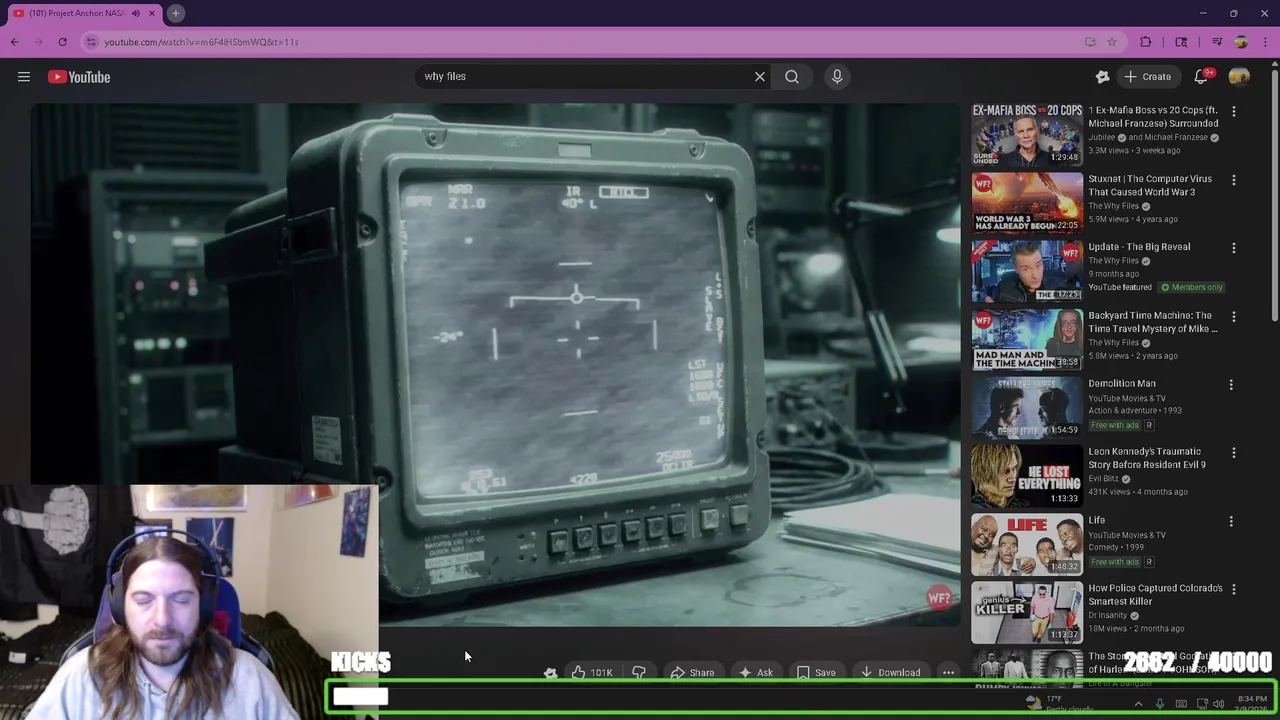The width and height of the screenshot is (1280, 720).
Task: Open the YouTube account avatar menu
Action: pyautogui.click(x=1239, y=77)
